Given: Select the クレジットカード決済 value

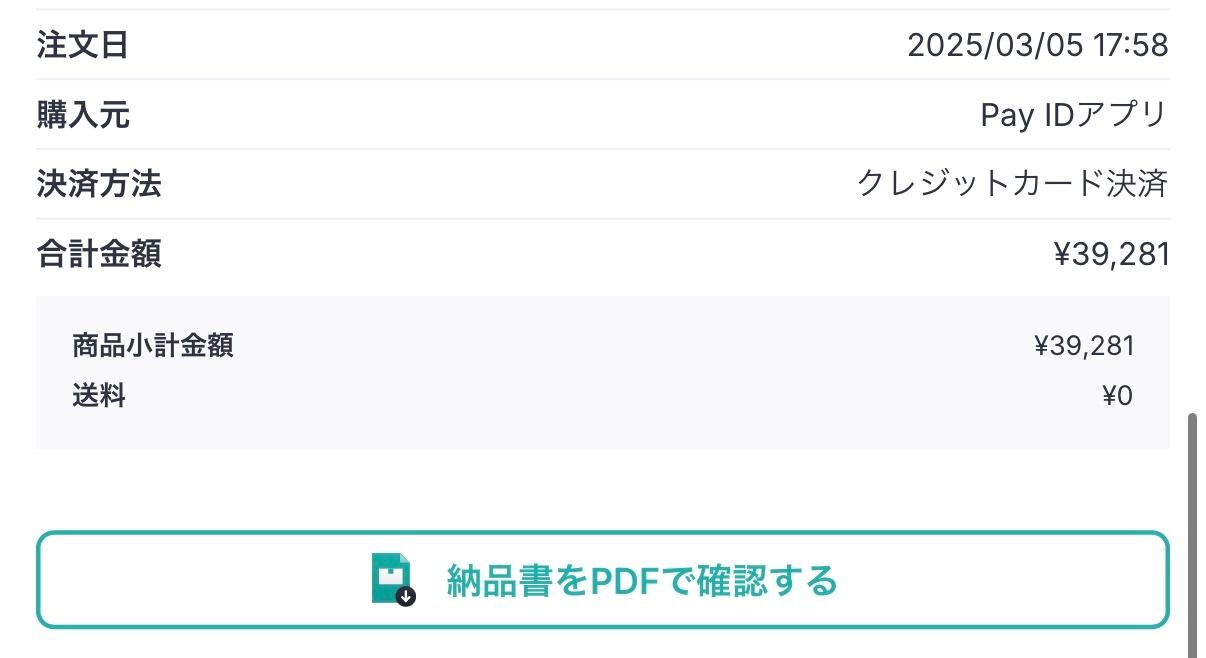Looking at the screenshot, I should tap(1012, 184).
